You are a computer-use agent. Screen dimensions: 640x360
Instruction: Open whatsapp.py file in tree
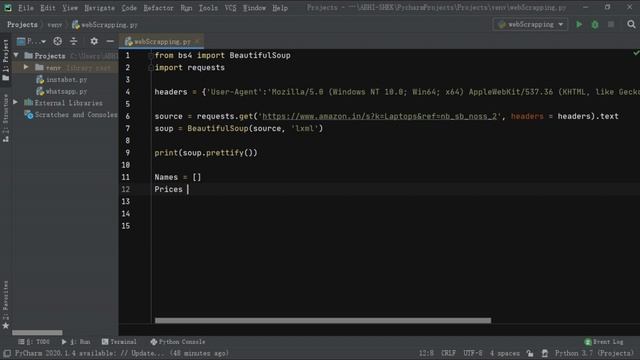pos(62,91)
